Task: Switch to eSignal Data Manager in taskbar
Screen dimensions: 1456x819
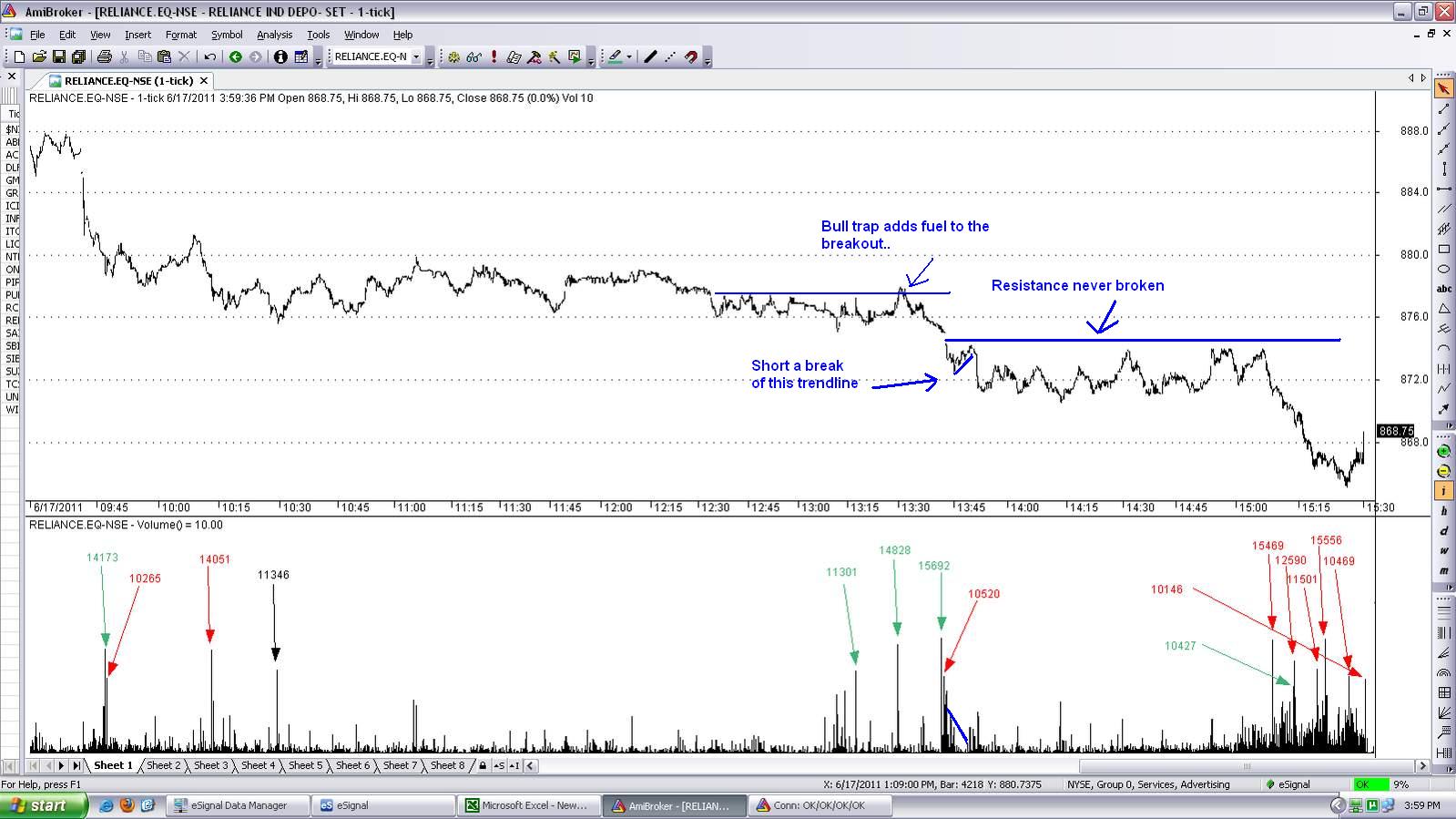Action: pyautogui.click(x=238, y=805)
